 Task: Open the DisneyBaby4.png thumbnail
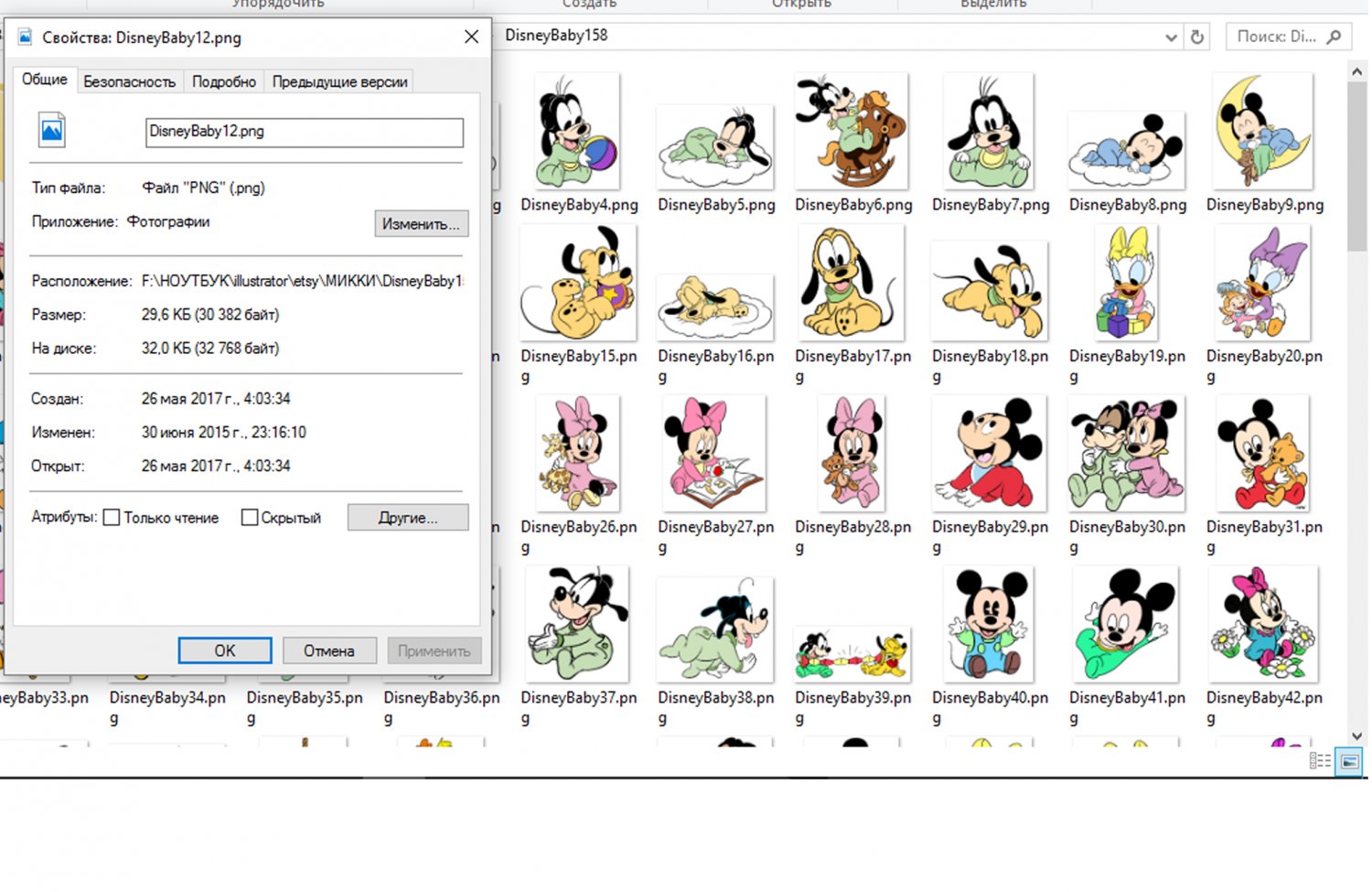pyautogui.click(x=578, y=131)
